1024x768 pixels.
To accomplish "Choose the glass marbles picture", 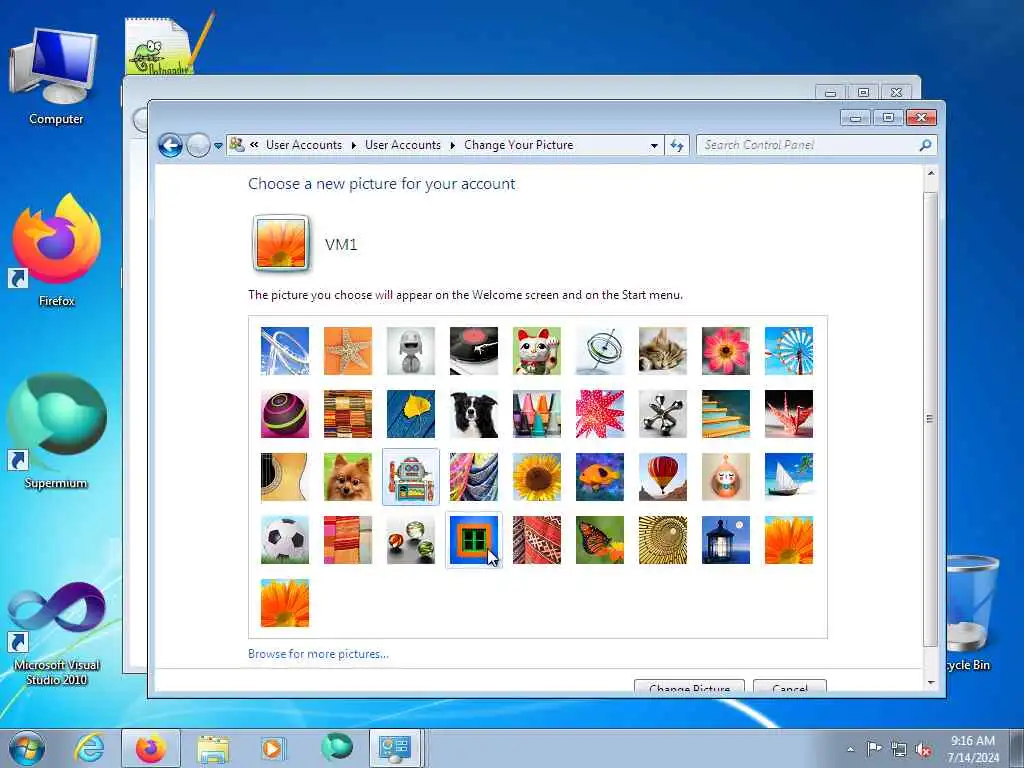I will coord(411,540).
